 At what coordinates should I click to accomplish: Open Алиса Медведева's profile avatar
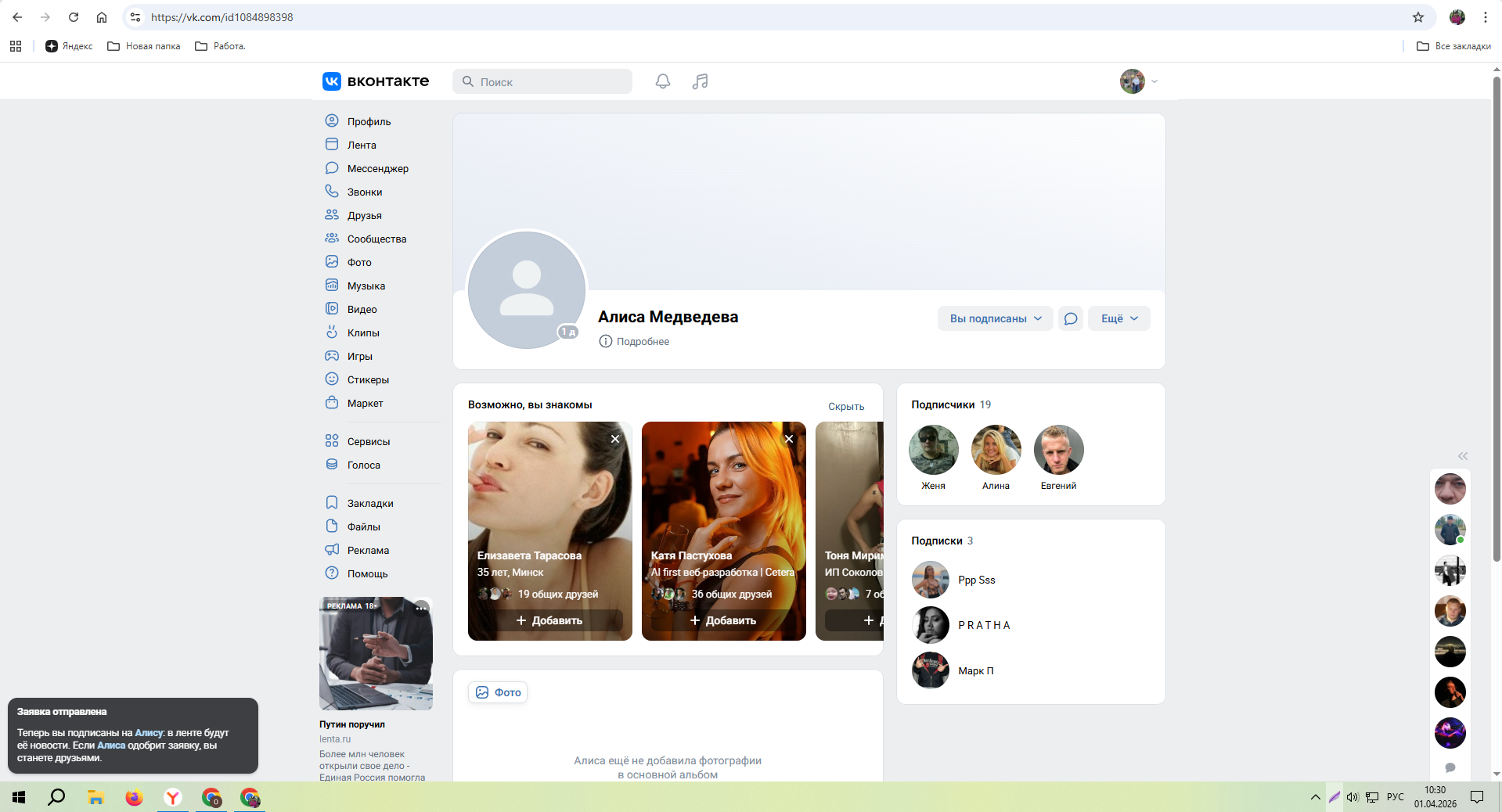[x=527, y=289]
